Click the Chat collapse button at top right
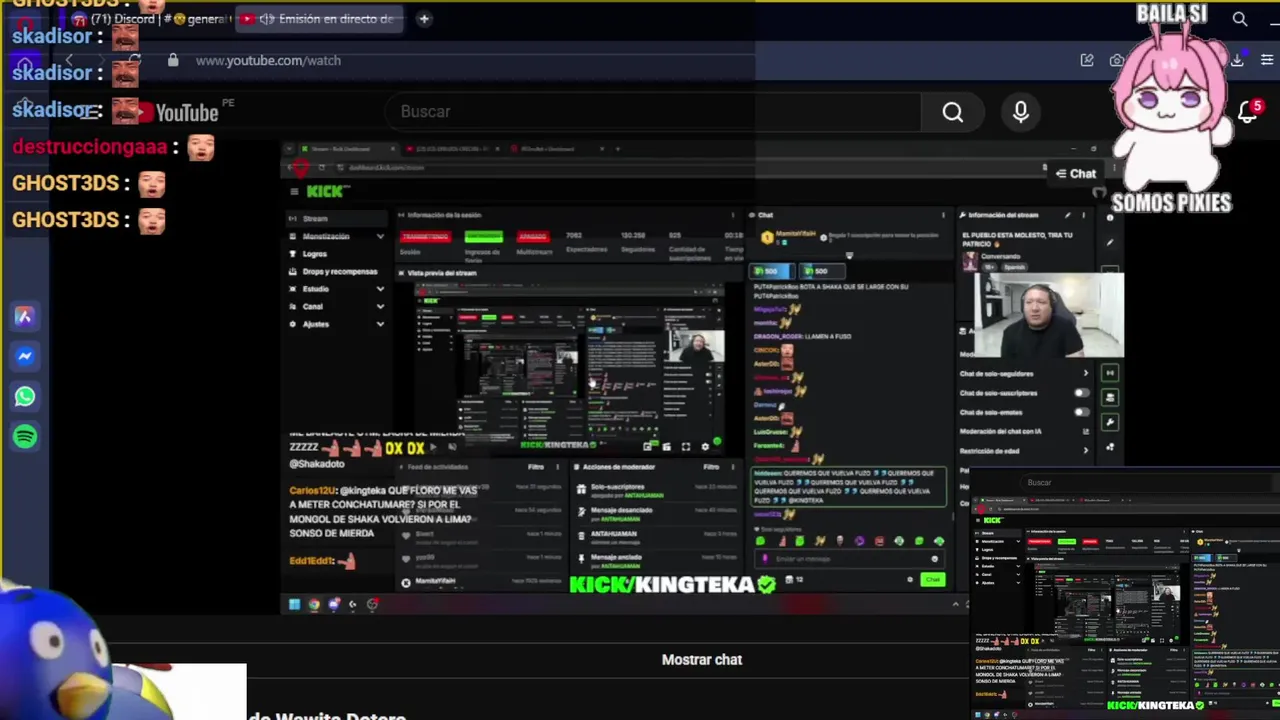1280x720 pixels. pyautogui.click(x=1076, y=174)
